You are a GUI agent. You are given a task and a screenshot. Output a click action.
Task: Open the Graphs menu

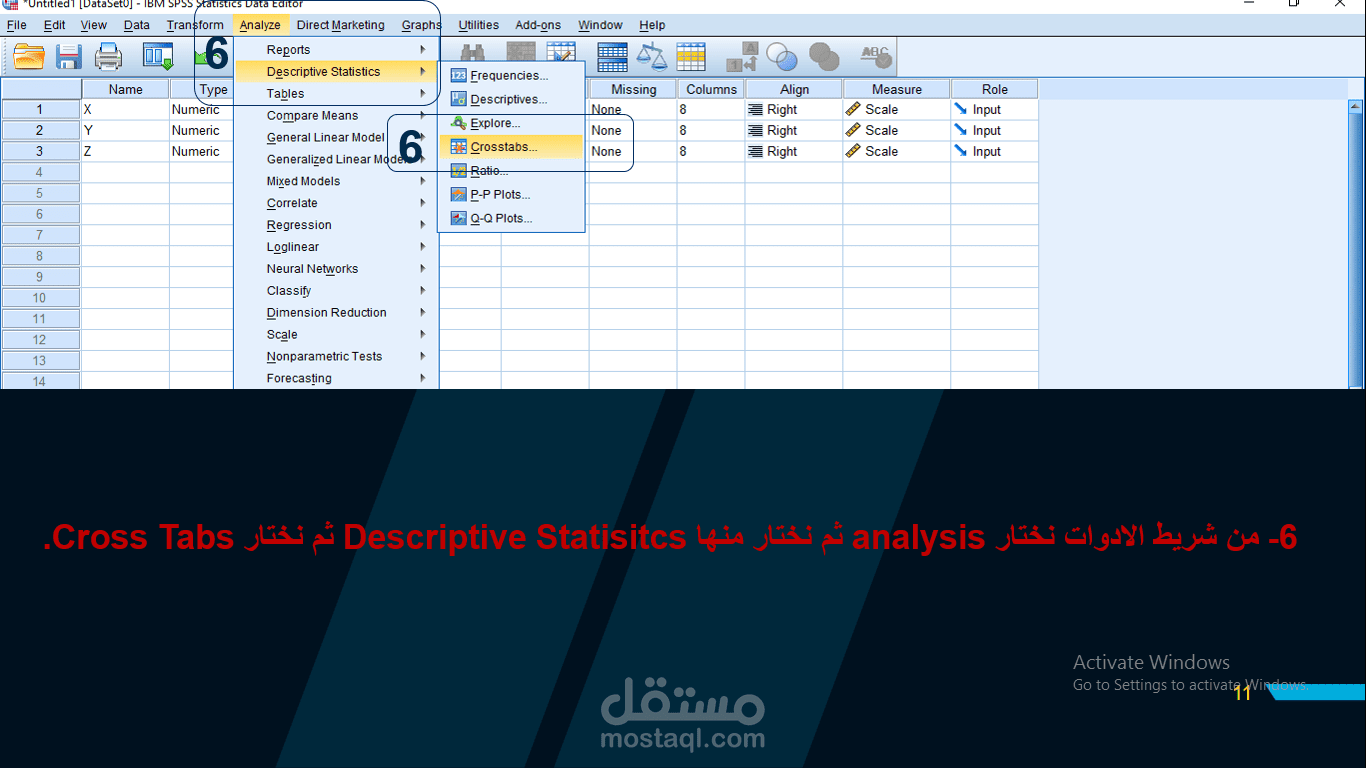tap(421, 25)
